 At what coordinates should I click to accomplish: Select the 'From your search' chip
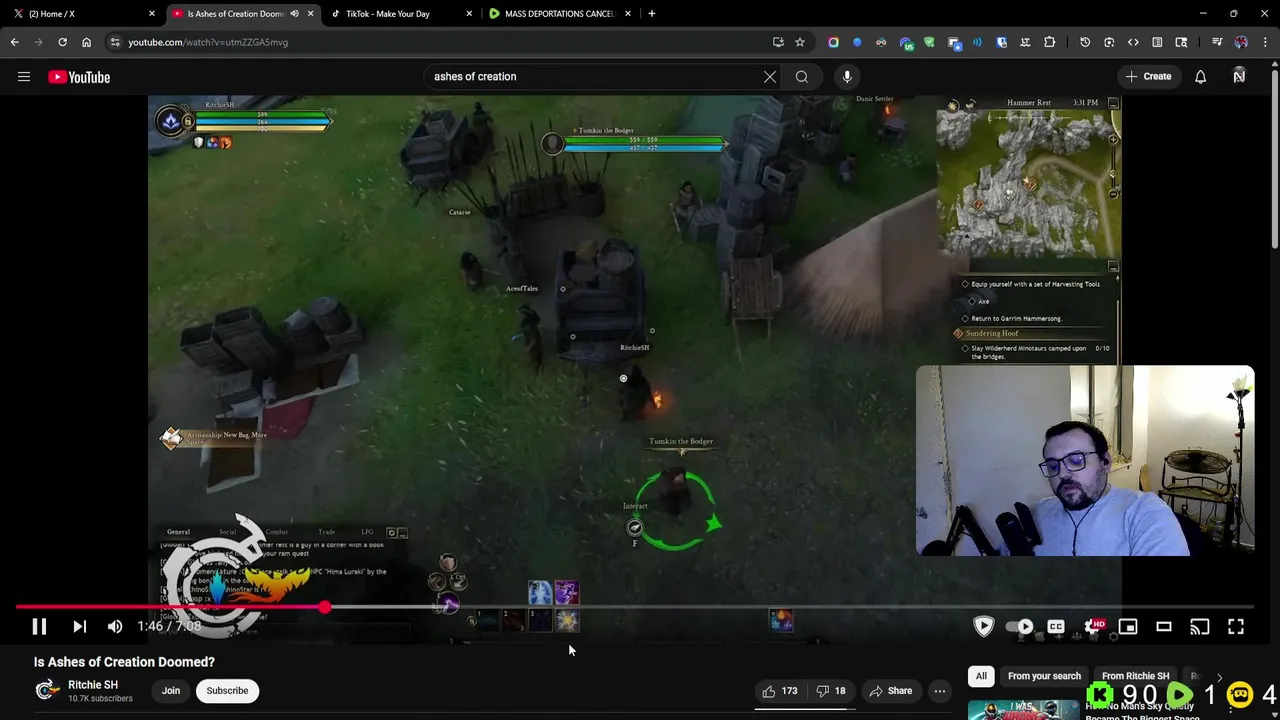point(1044,676)
